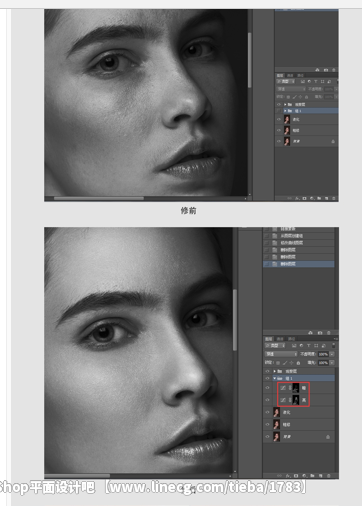
Task: Hide the 组 1 group in the after screenshot
Action: click(x=267, y=378)
